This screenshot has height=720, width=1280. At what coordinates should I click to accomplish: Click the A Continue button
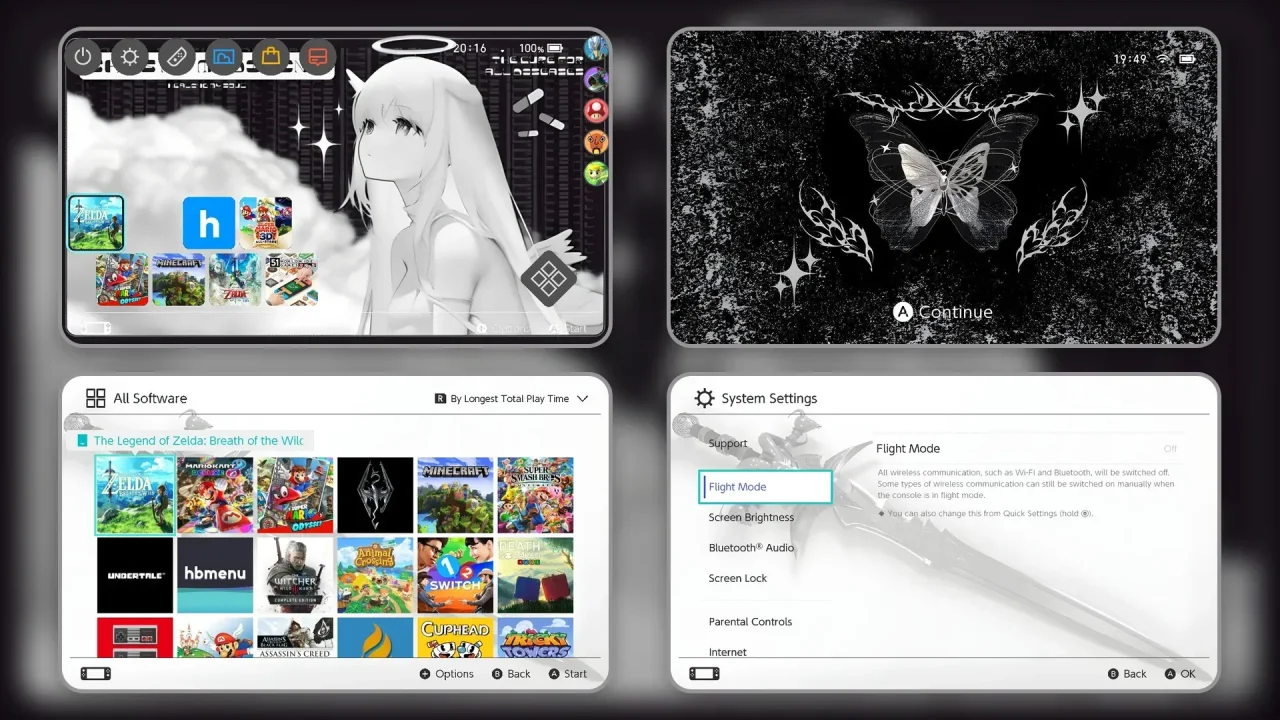(943, 312)
